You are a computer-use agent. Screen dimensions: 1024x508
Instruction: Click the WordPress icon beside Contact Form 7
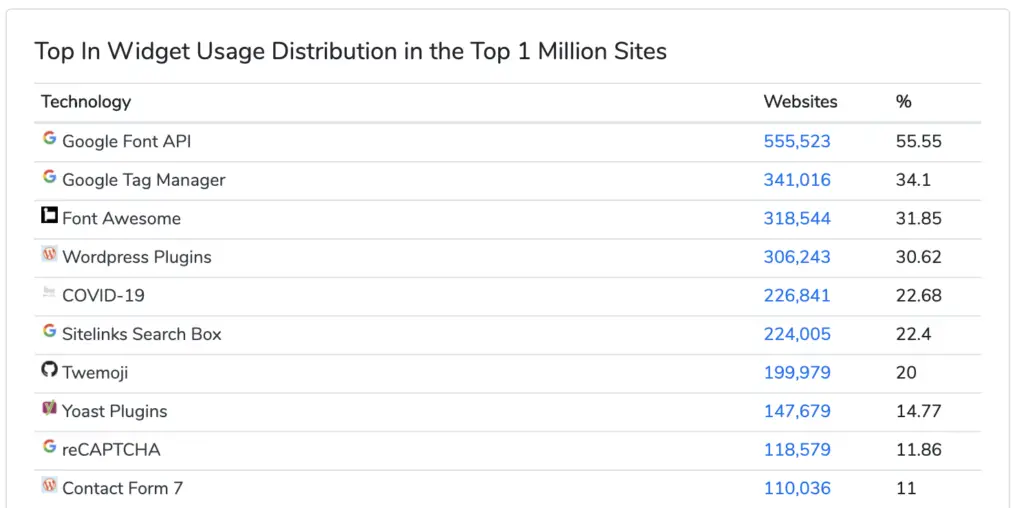[49, 485]
